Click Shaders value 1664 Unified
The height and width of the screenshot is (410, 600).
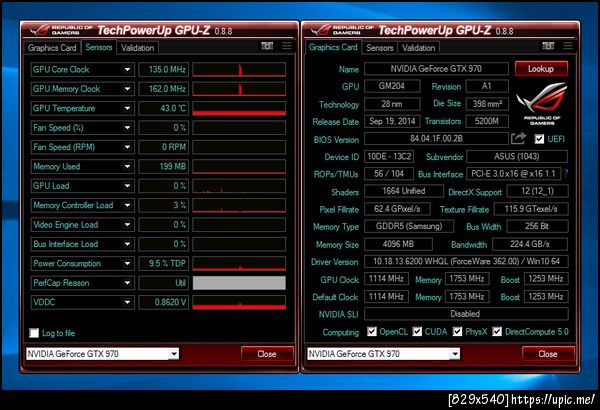404,191
